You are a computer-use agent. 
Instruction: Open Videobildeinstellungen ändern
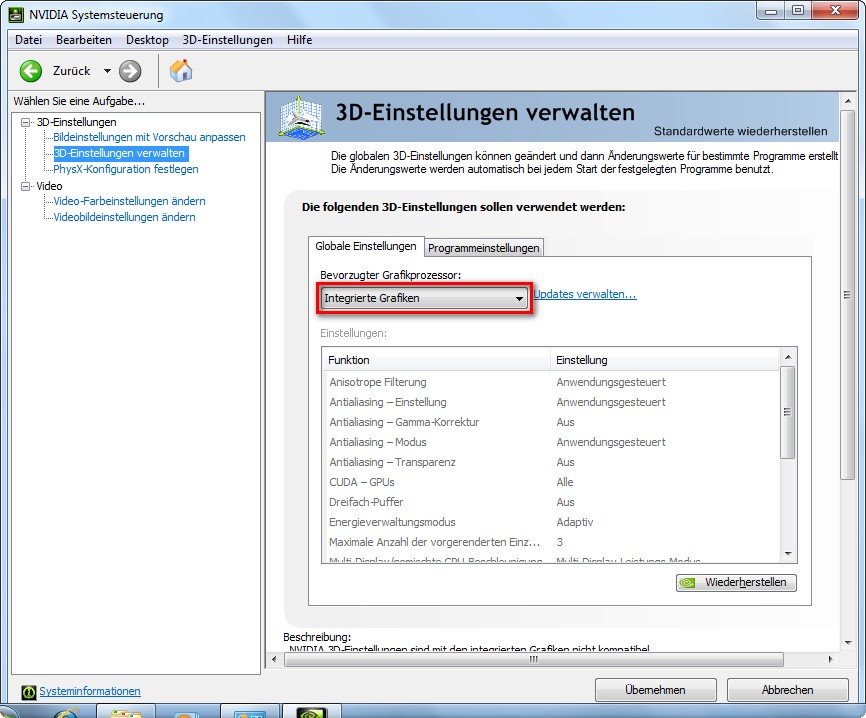124,217
